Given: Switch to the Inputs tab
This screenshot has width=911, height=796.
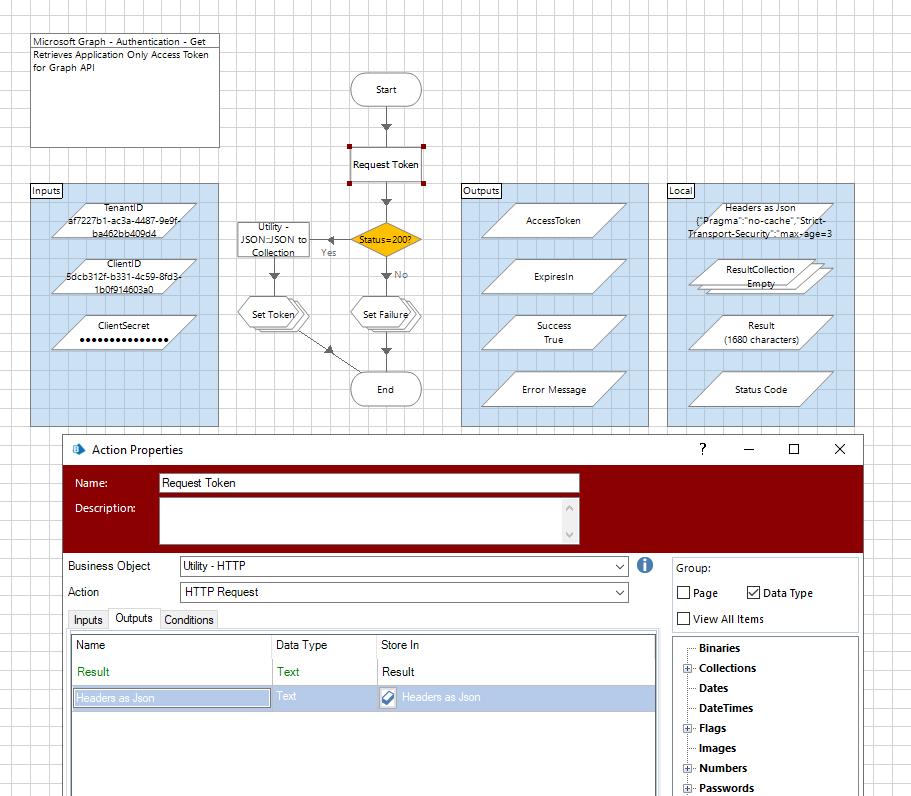Looking at the screenshot, I should point(88,620).
